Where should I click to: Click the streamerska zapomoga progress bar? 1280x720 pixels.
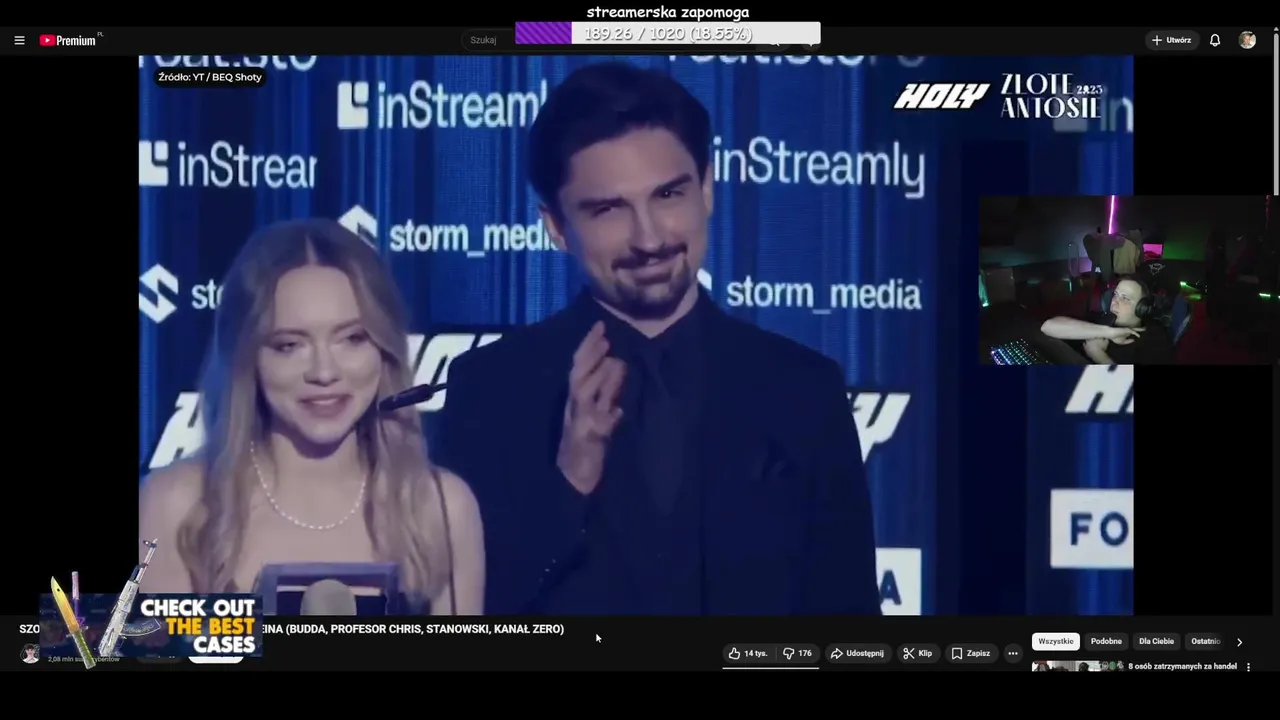tap(667, 33)
